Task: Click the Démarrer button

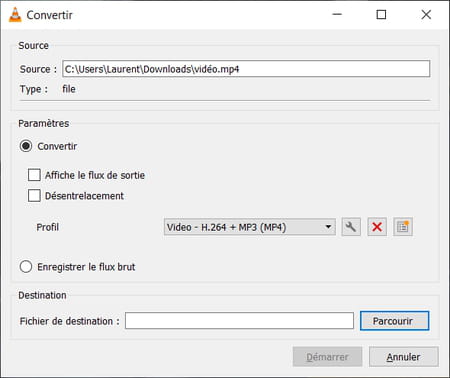Action: 327,357
